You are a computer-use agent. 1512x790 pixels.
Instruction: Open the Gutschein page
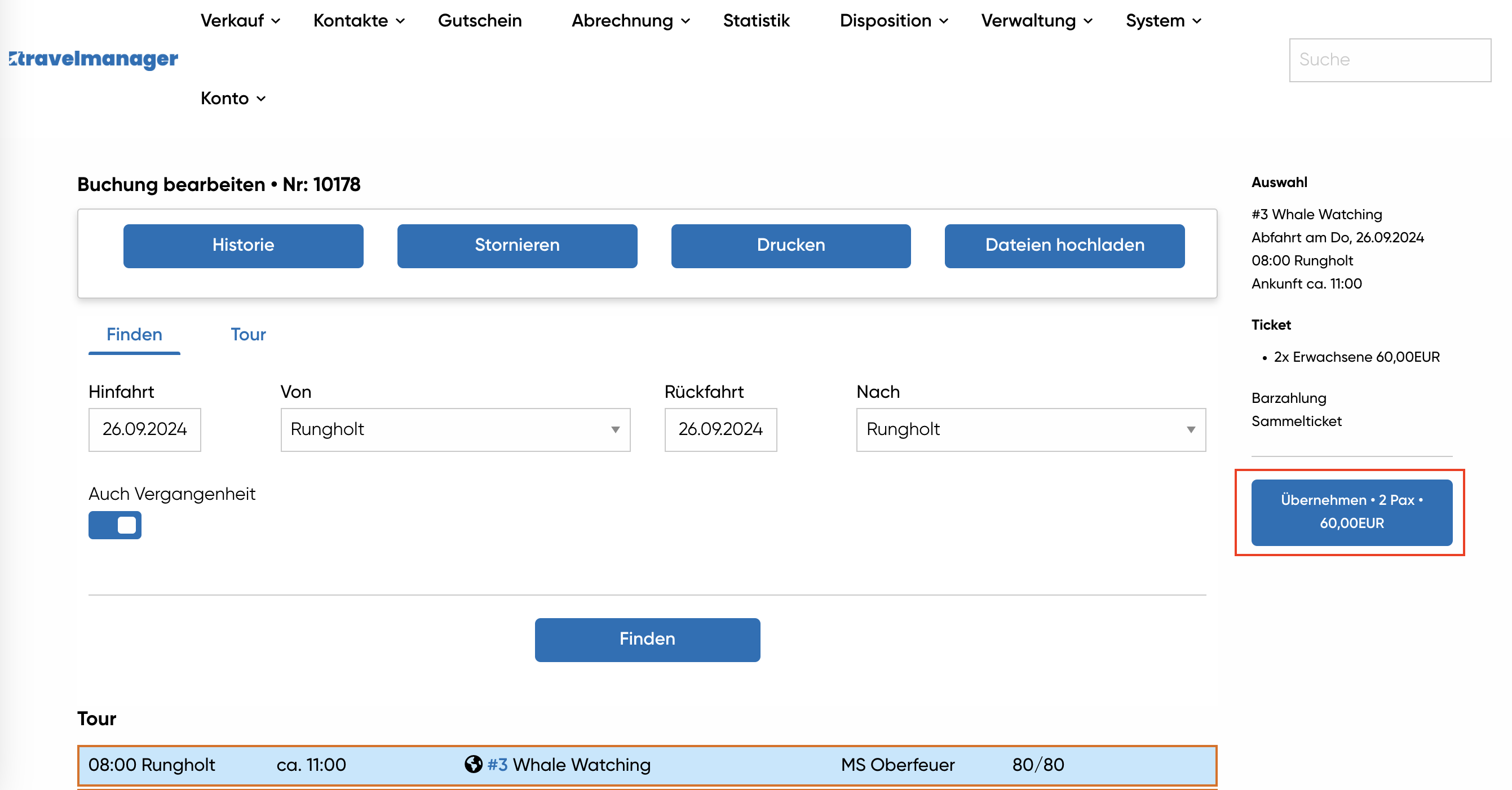coord(480,20)
